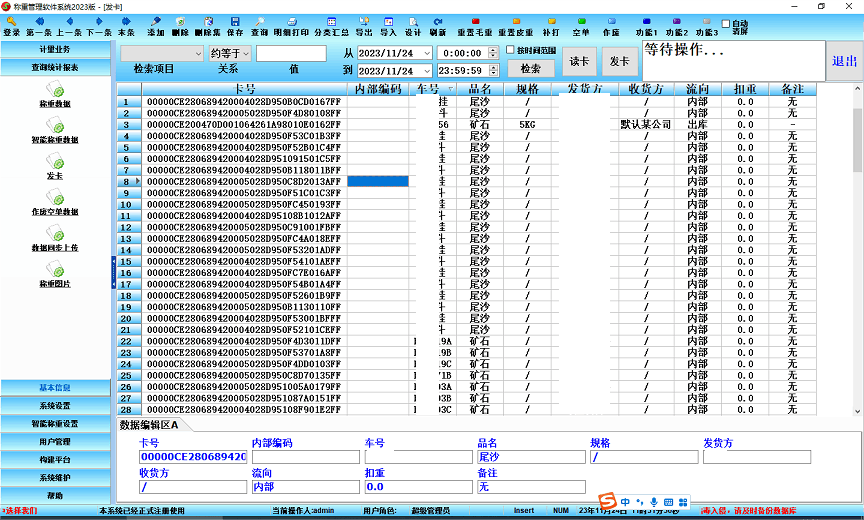Click the 添加 (Add) toolbar icon

pos(155,26)
